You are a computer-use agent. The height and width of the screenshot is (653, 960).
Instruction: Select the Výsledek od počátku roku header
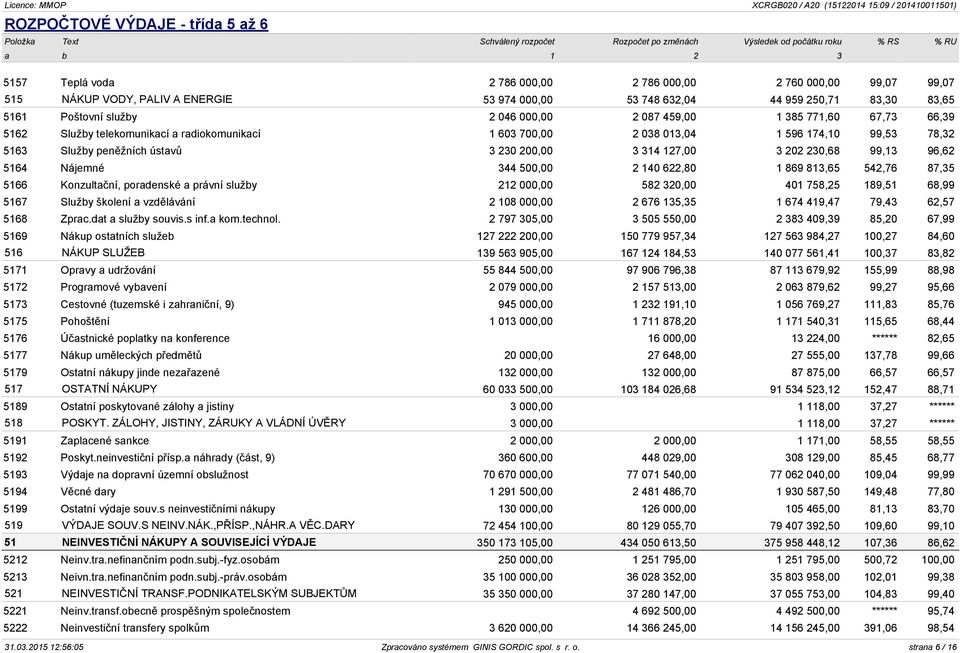792,42
